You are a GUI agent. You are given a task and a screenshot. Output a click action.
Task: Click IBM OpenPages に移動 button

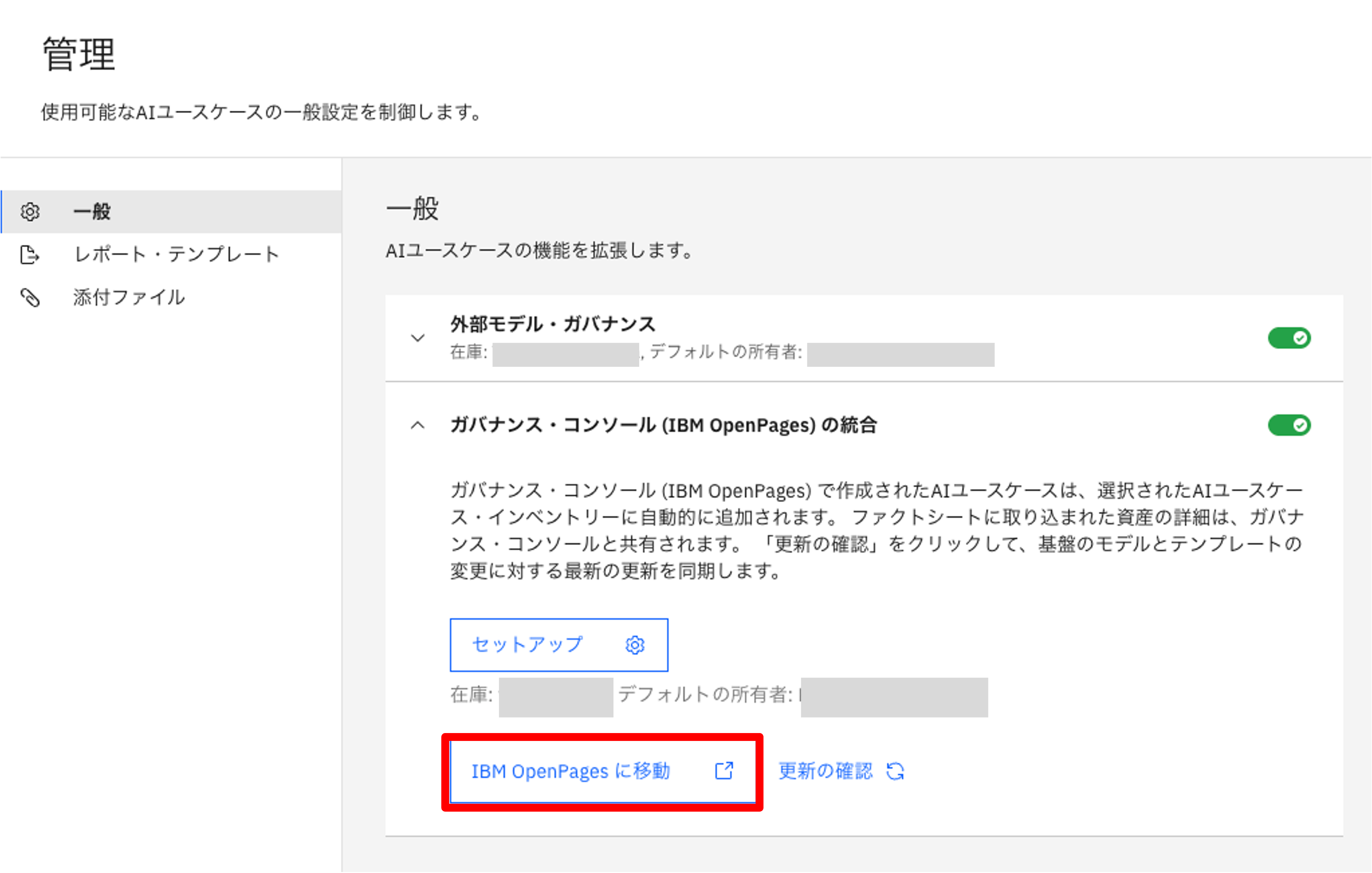pos(571,771)
